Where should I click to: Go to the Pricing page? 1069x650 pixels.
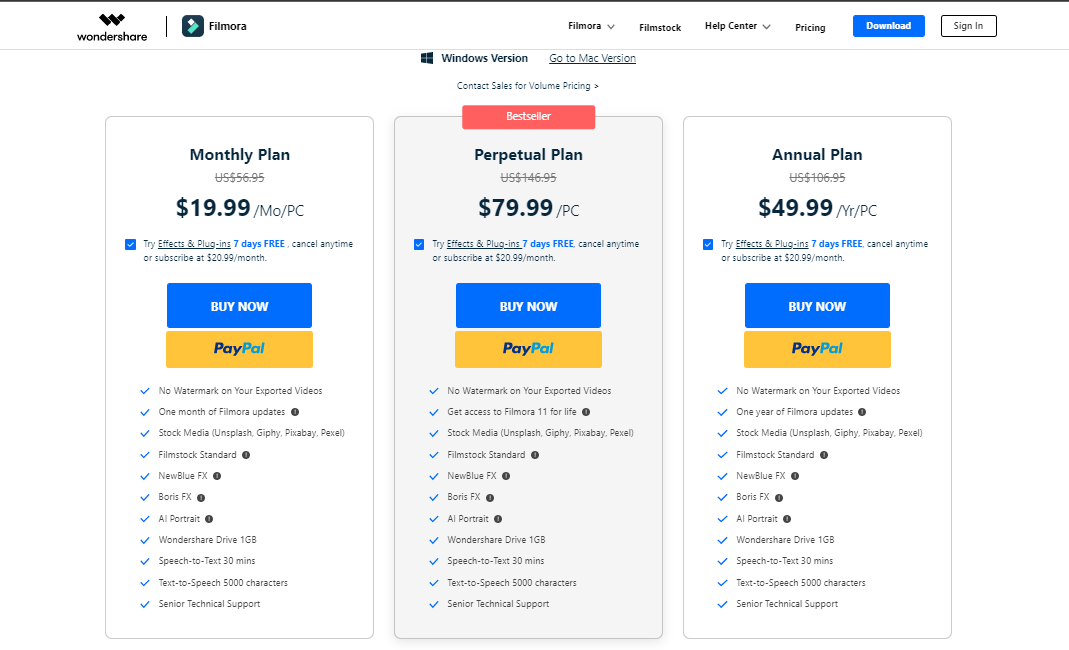(810, 27)
